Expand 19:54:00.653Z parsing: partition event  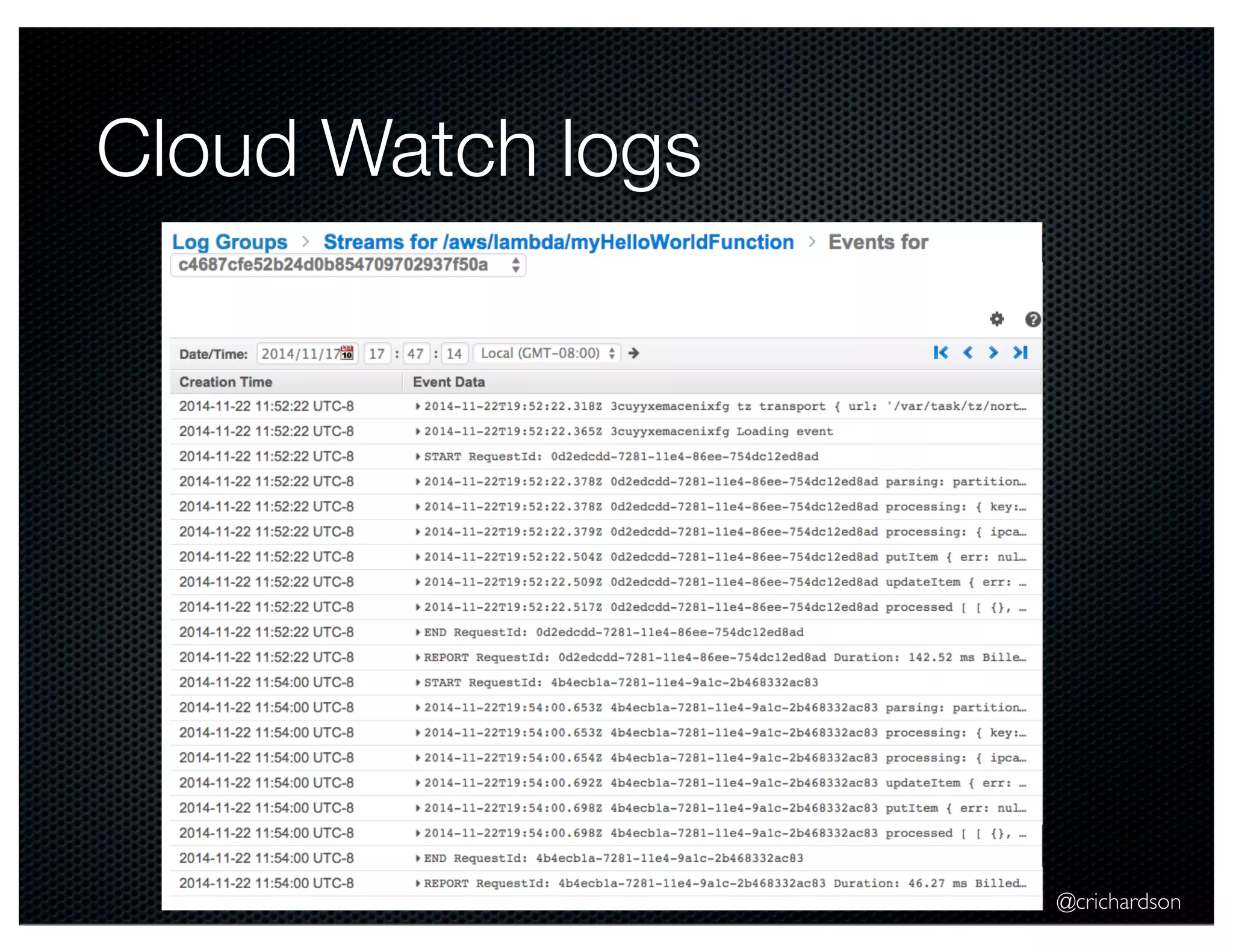[418, 708]
